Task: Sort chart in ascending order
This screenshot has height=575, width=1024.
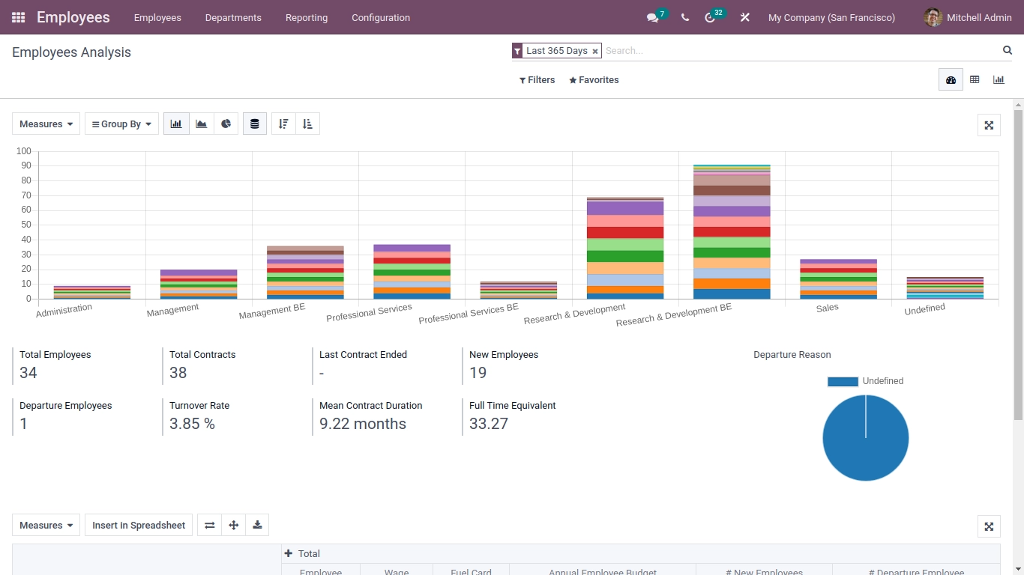Action: 308,124
